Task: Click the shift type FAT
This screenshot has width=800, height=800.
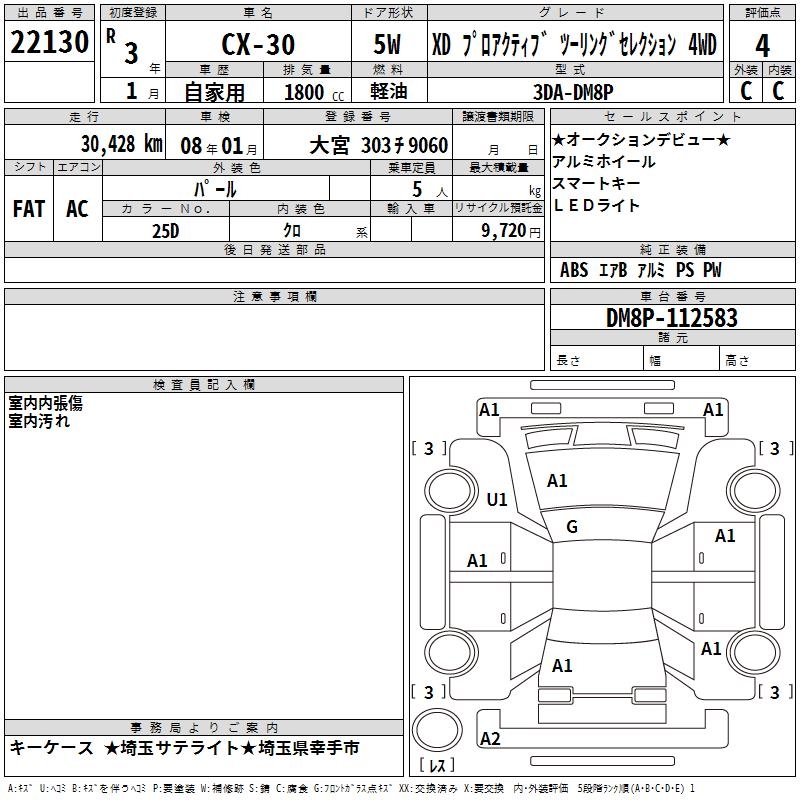Action: (29, 209)
